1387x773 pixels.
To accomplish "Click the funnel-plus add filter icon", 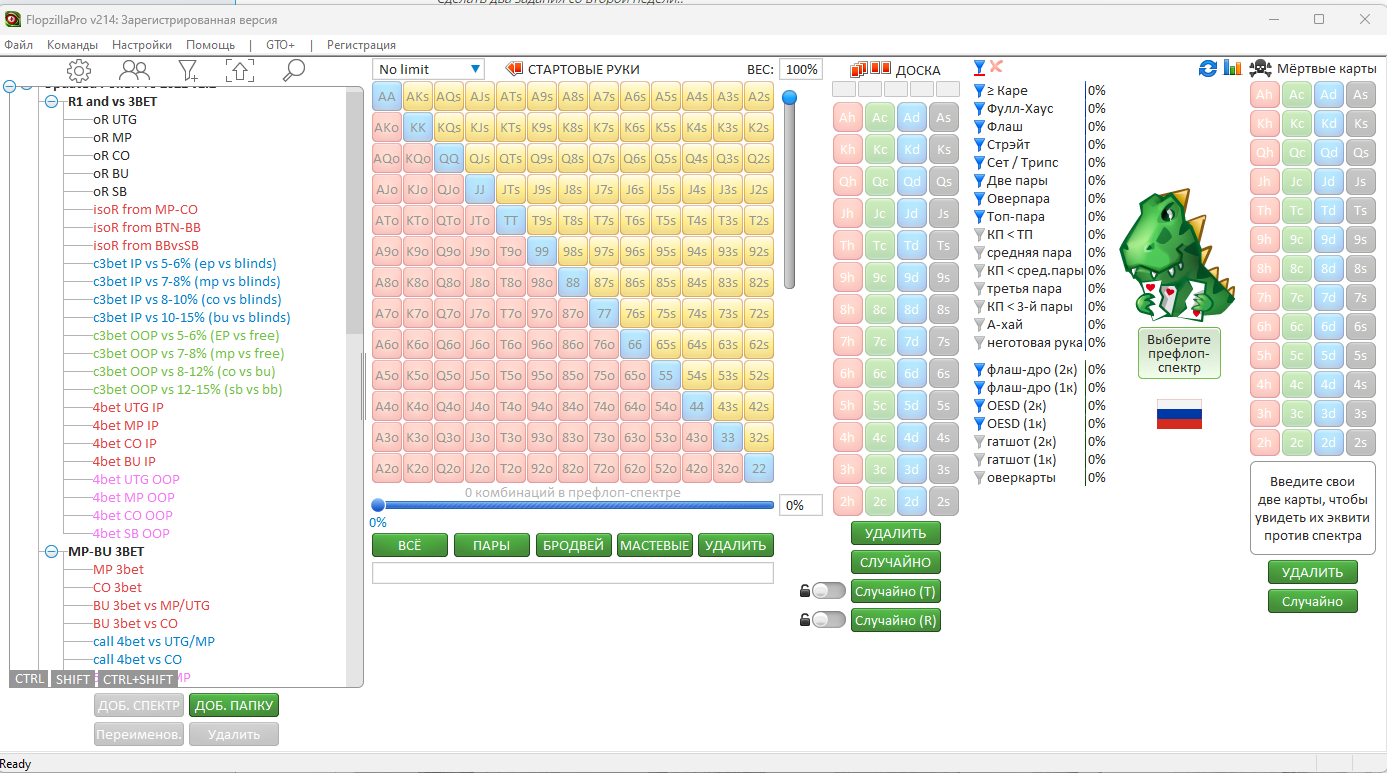I will coord(187,69).
